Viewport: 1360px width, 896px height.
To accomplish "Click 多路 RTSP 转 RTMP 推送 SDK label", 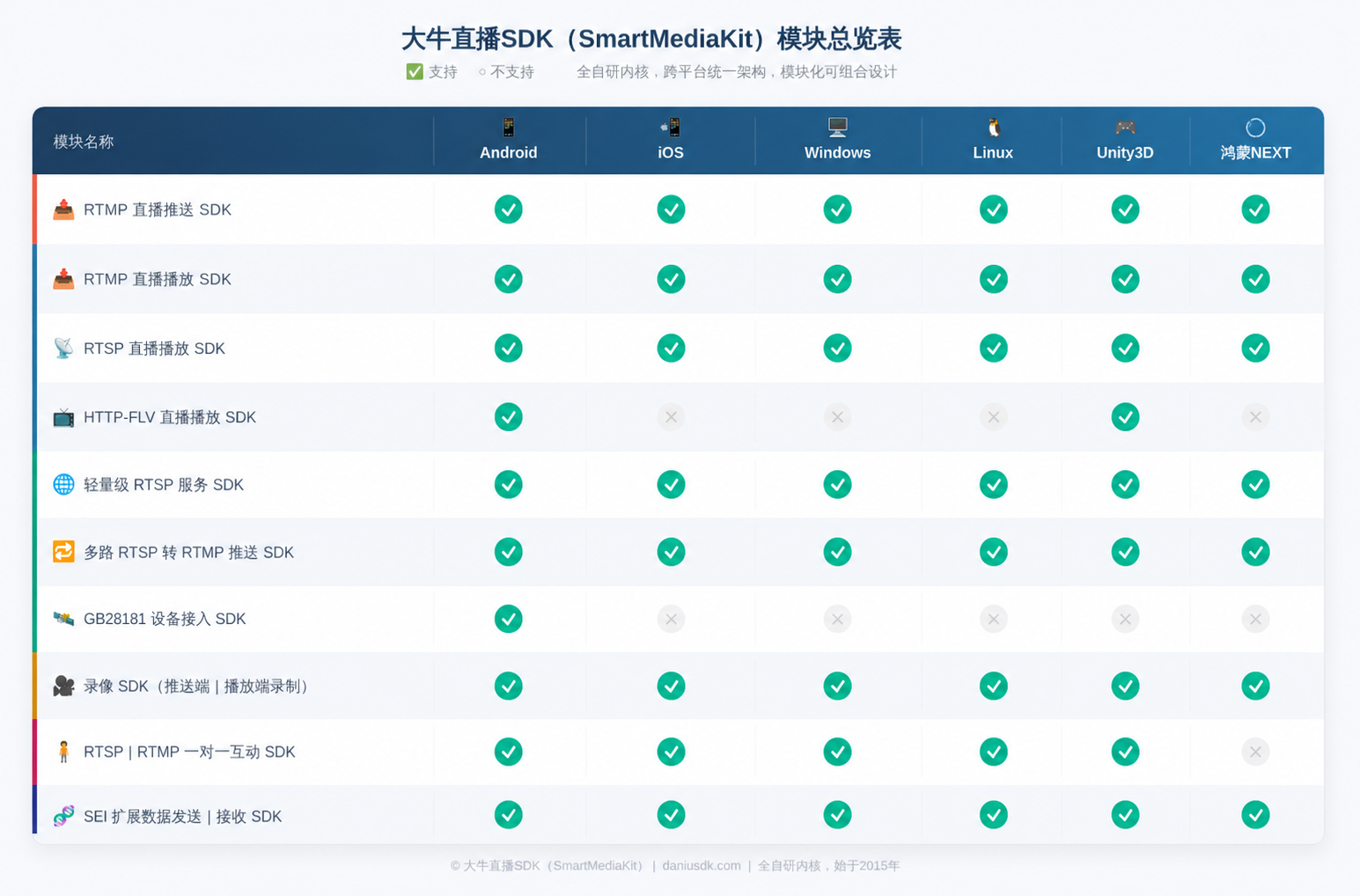I will (188, 553).
